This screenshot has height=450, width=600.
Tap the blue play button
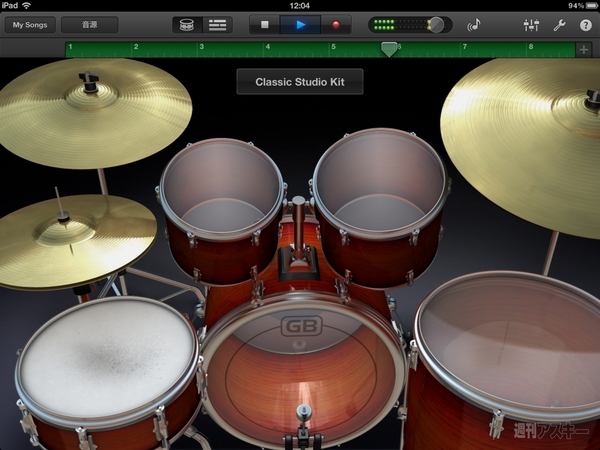[300, 25]
